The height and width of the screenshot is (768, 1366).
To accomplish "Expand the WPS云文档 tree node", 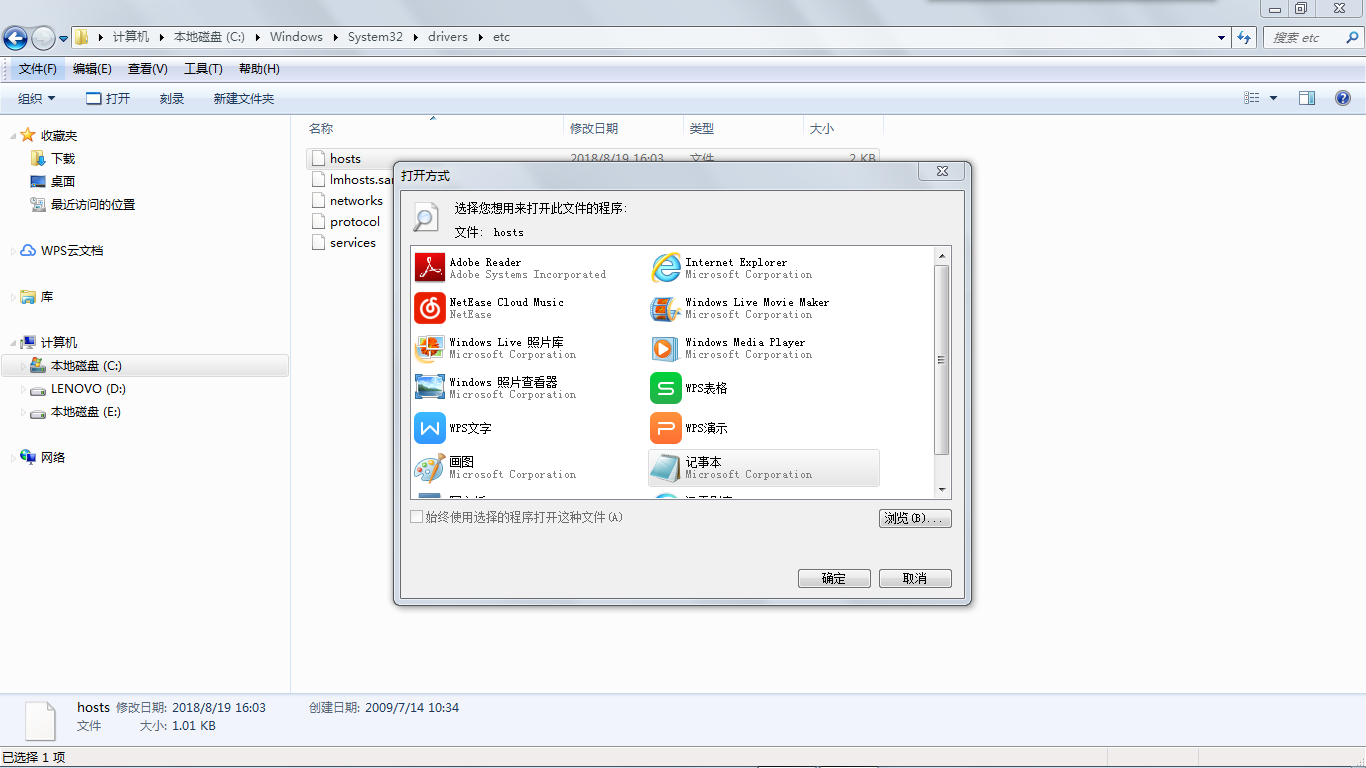I will point(13,251).
